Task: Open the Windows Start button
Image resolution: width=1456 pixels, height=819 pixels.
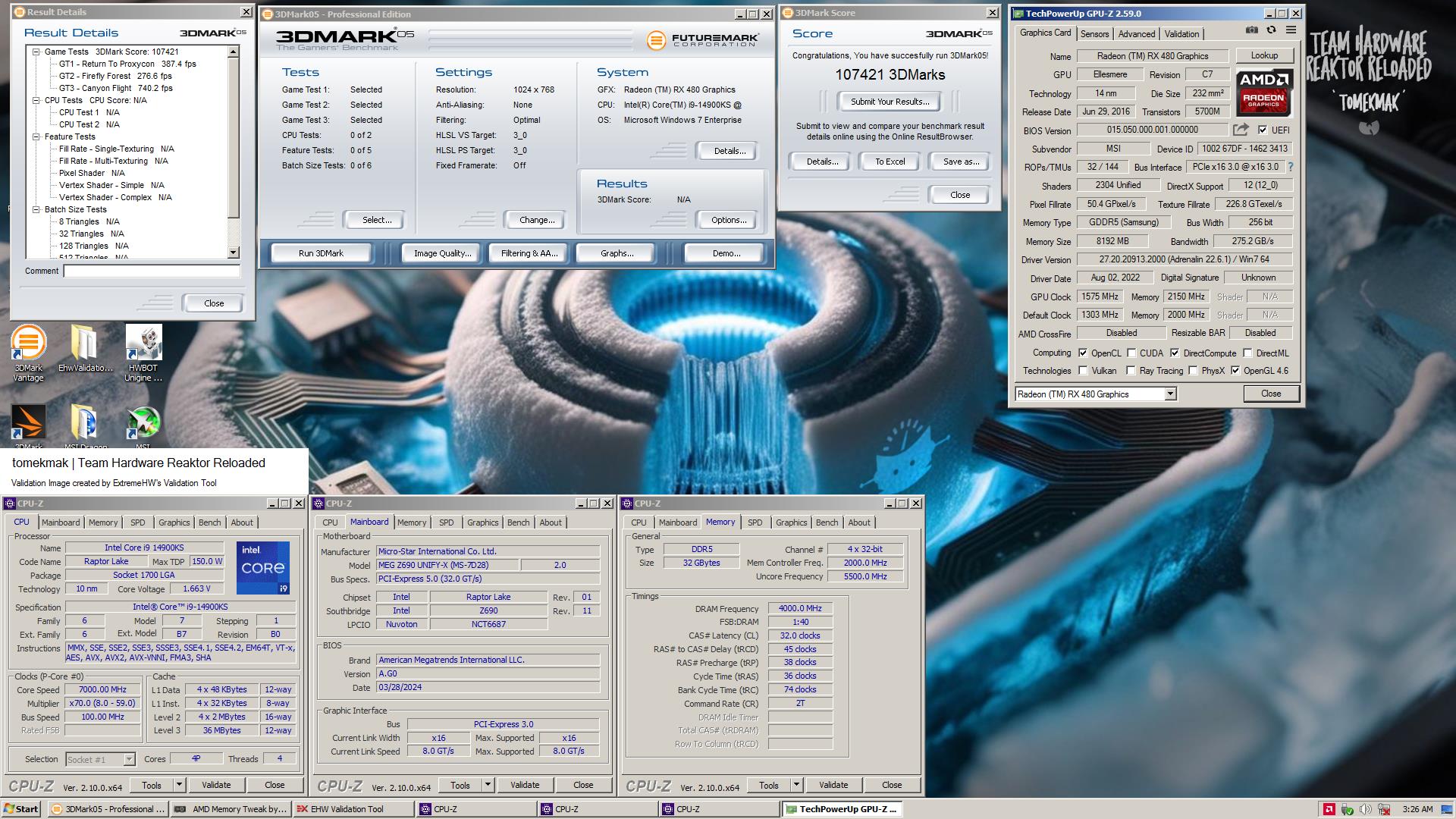Action: (x=21, y=809)
